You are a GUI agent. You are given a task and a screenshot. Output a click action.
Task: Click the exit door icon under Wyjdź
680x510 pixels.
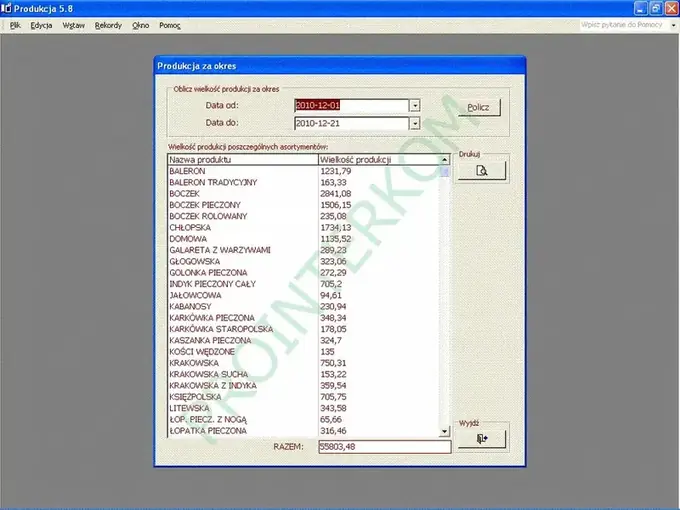(482, 438)
